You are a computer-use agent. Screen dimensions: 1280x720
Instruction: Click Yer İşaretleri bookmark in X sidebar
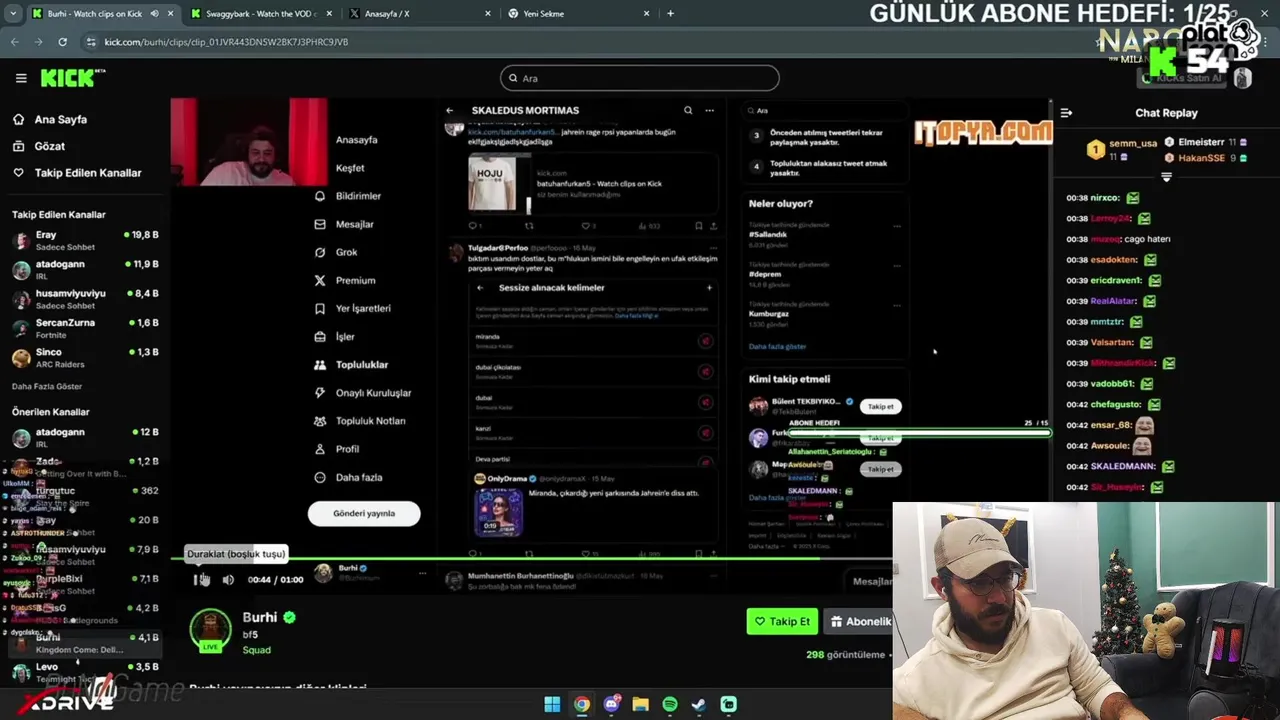(320, 308)
